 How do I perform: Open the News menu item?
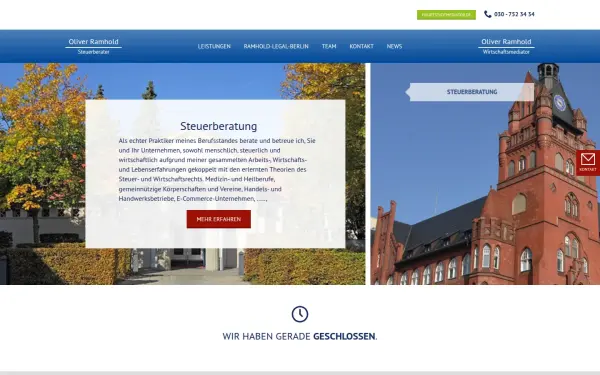click(x=394, y=46)
